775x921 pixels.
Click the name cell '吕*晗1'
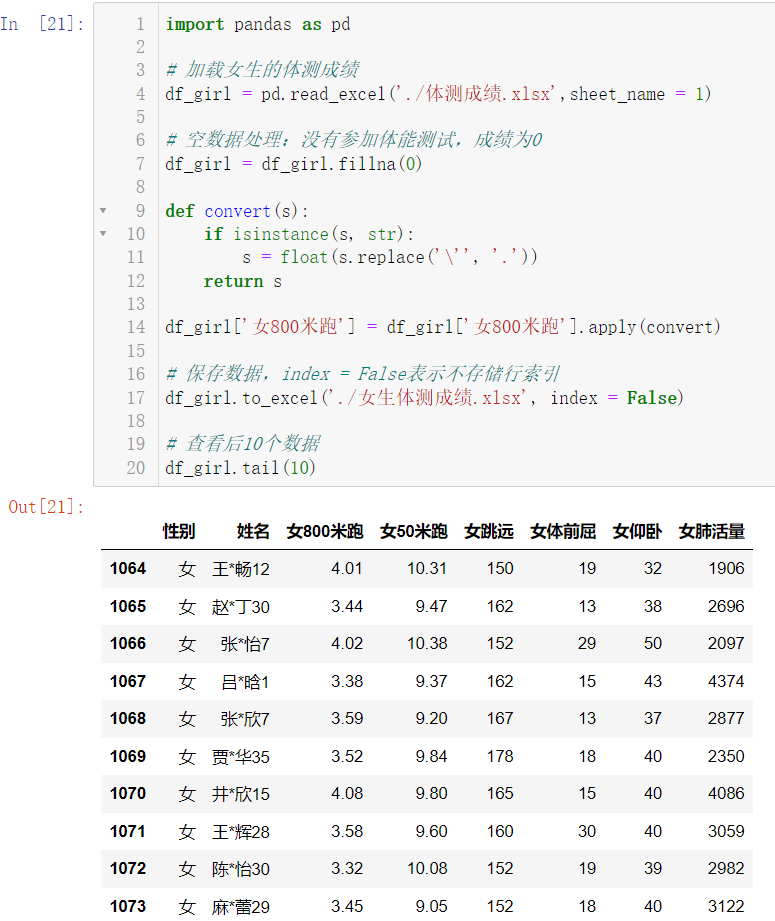tap(245, 682)
